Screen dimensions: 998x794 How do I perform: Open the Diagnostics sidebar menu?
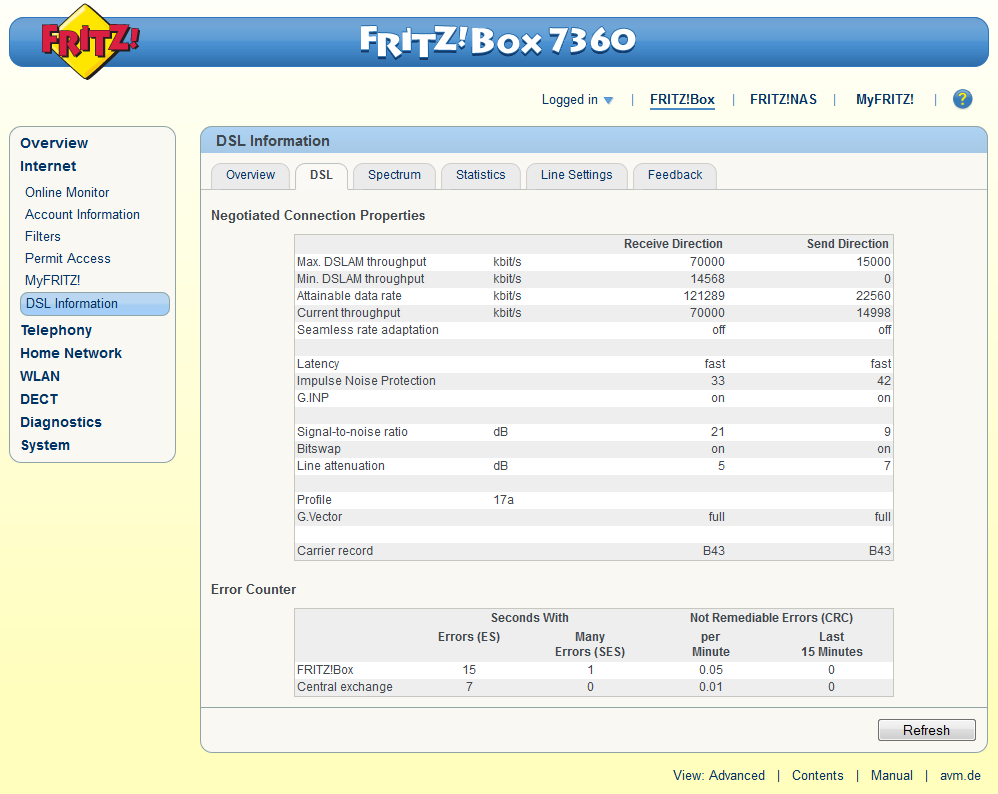pos(61,422)
